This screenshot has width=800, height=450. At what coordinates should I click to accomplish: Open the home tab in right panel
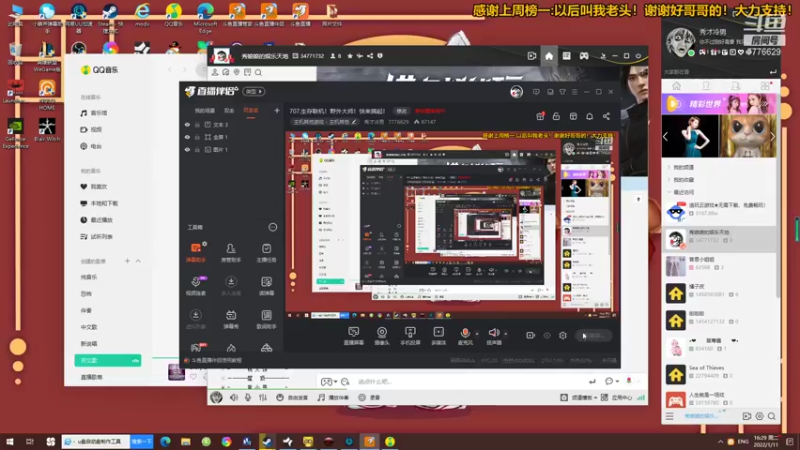tap(677, 86)
